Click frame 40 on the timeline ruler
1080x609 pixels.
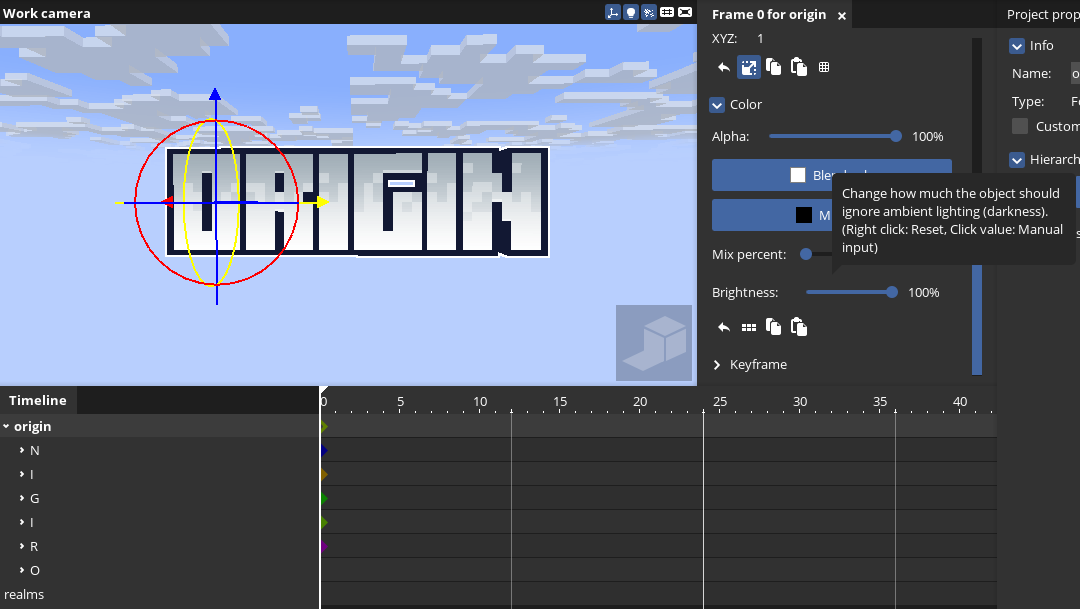(x=959, y=402)
